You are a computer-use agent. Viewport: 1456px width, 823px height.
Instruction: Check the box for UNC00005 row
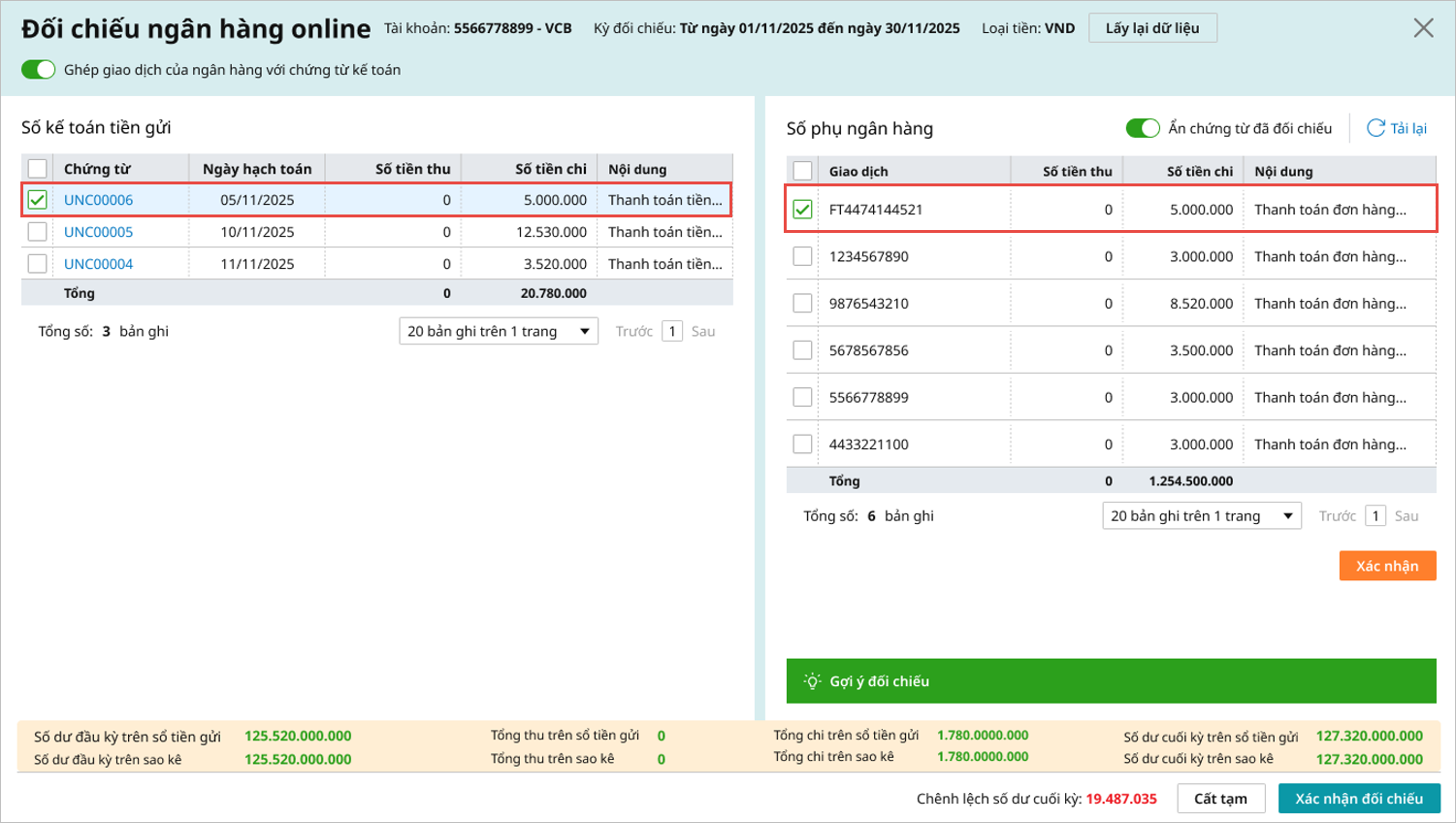click(37, 232)
